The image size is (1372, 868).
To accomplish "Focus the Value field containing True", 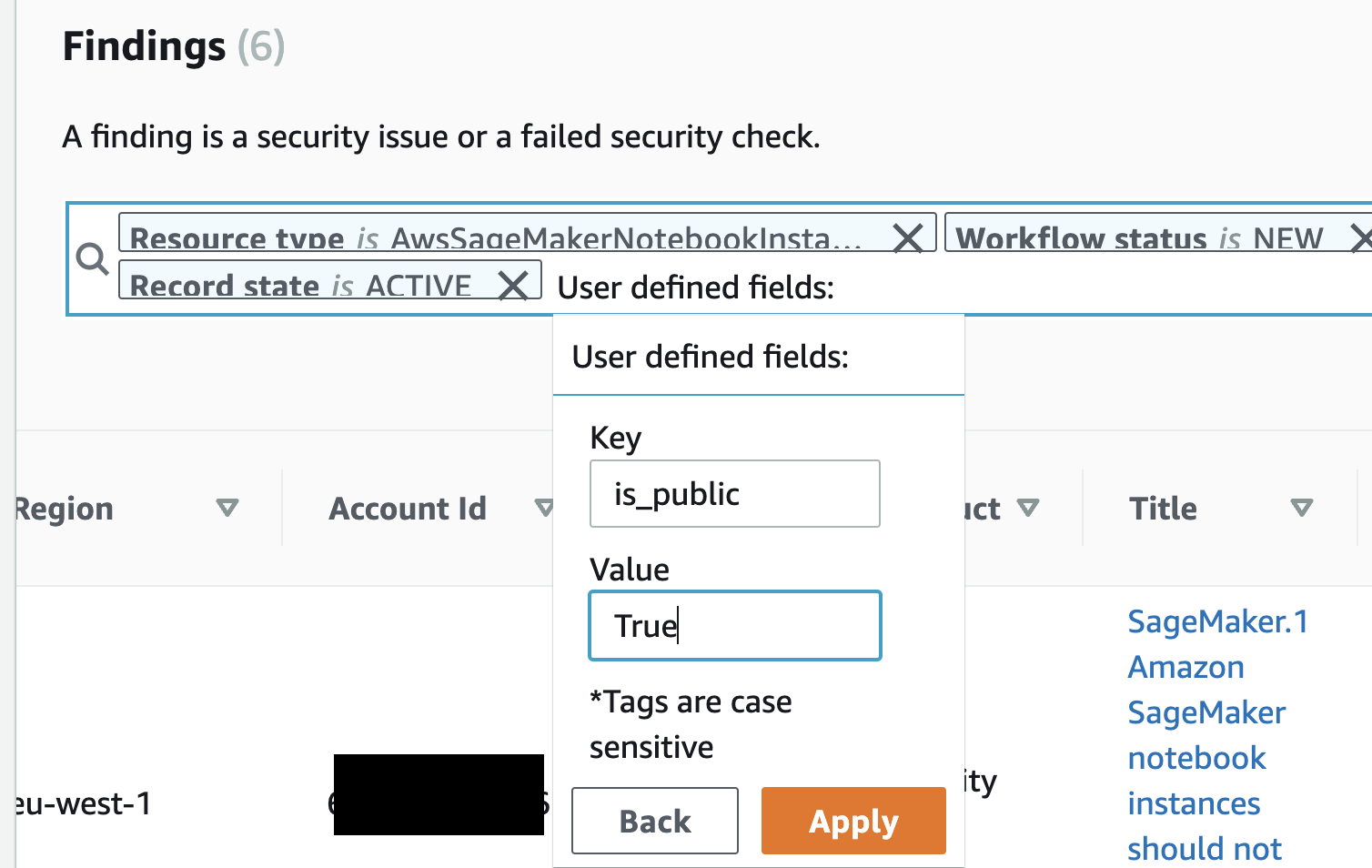I will pyautogui.click(x=735, y=626).
